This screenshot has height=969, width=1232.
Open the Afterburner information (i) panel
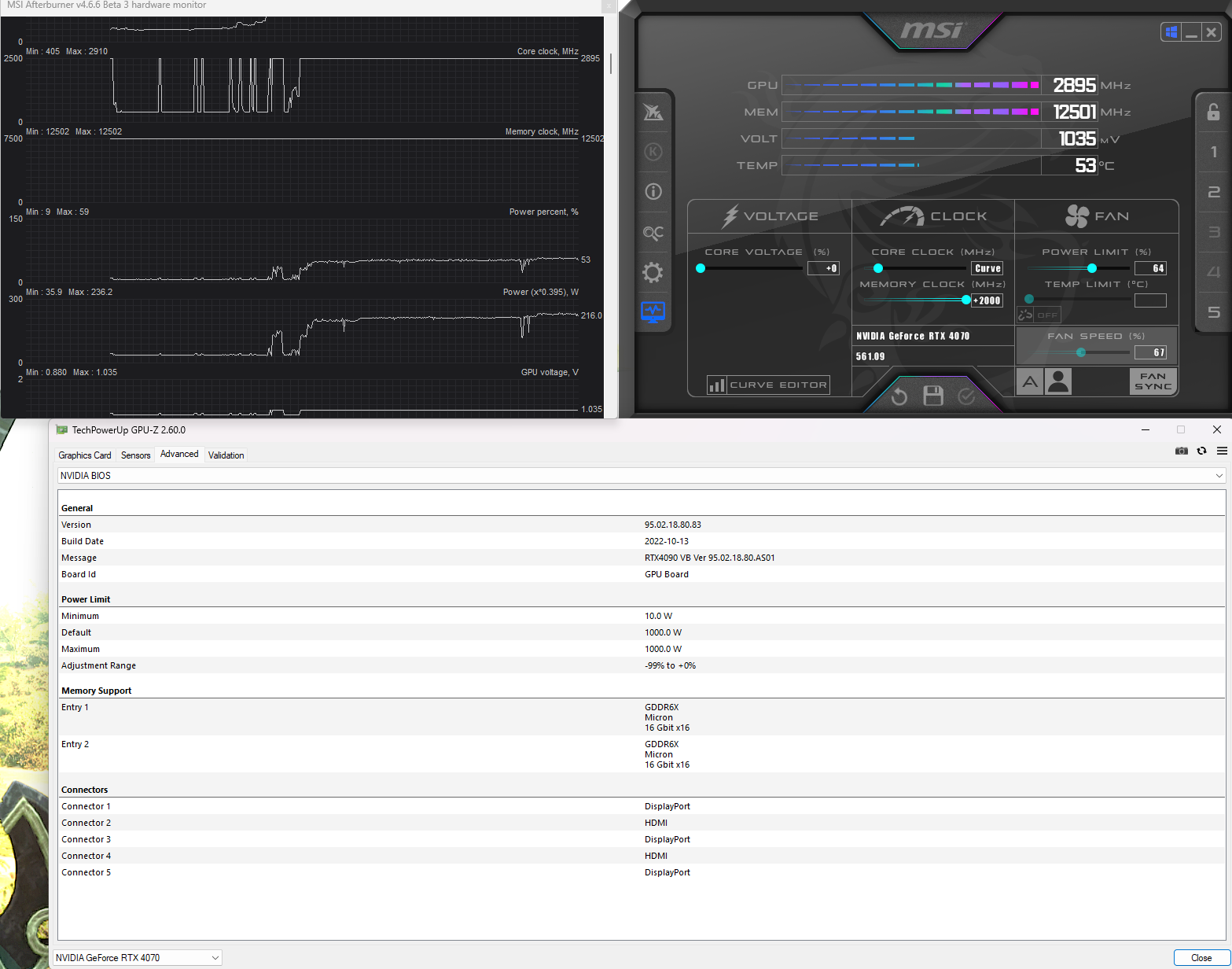pyautogui.click(x=653, y=191)
